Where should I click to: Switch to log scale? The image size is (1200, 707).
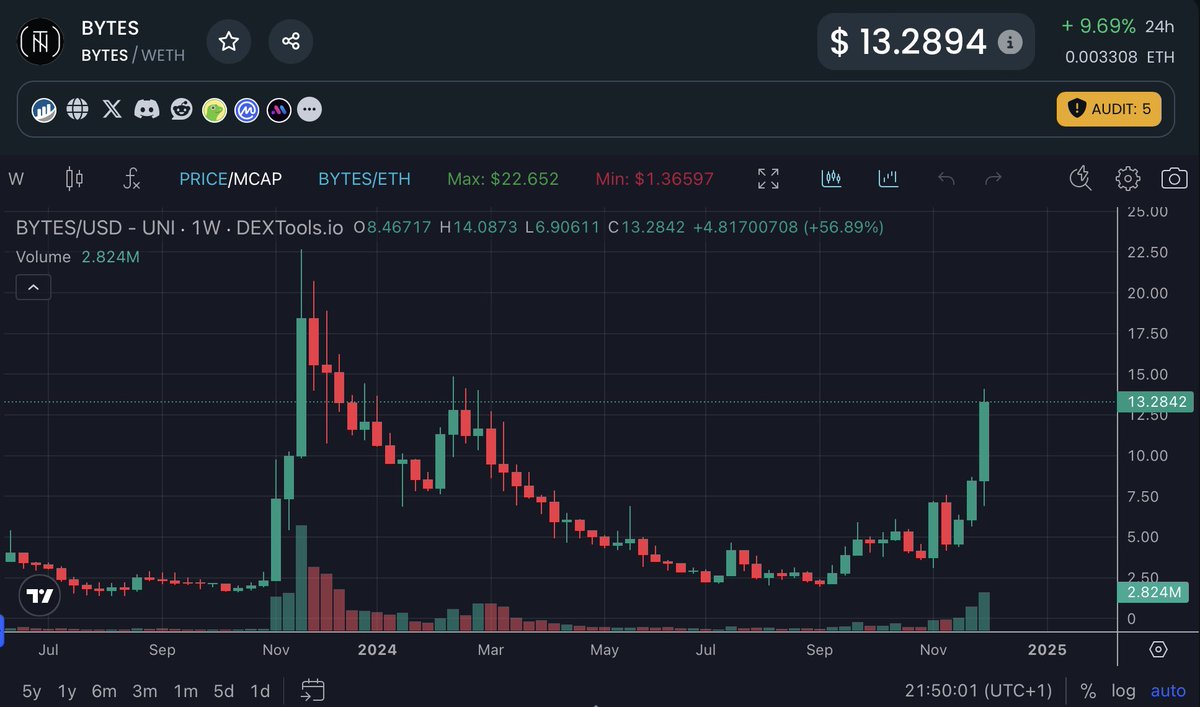point(1122,690)
